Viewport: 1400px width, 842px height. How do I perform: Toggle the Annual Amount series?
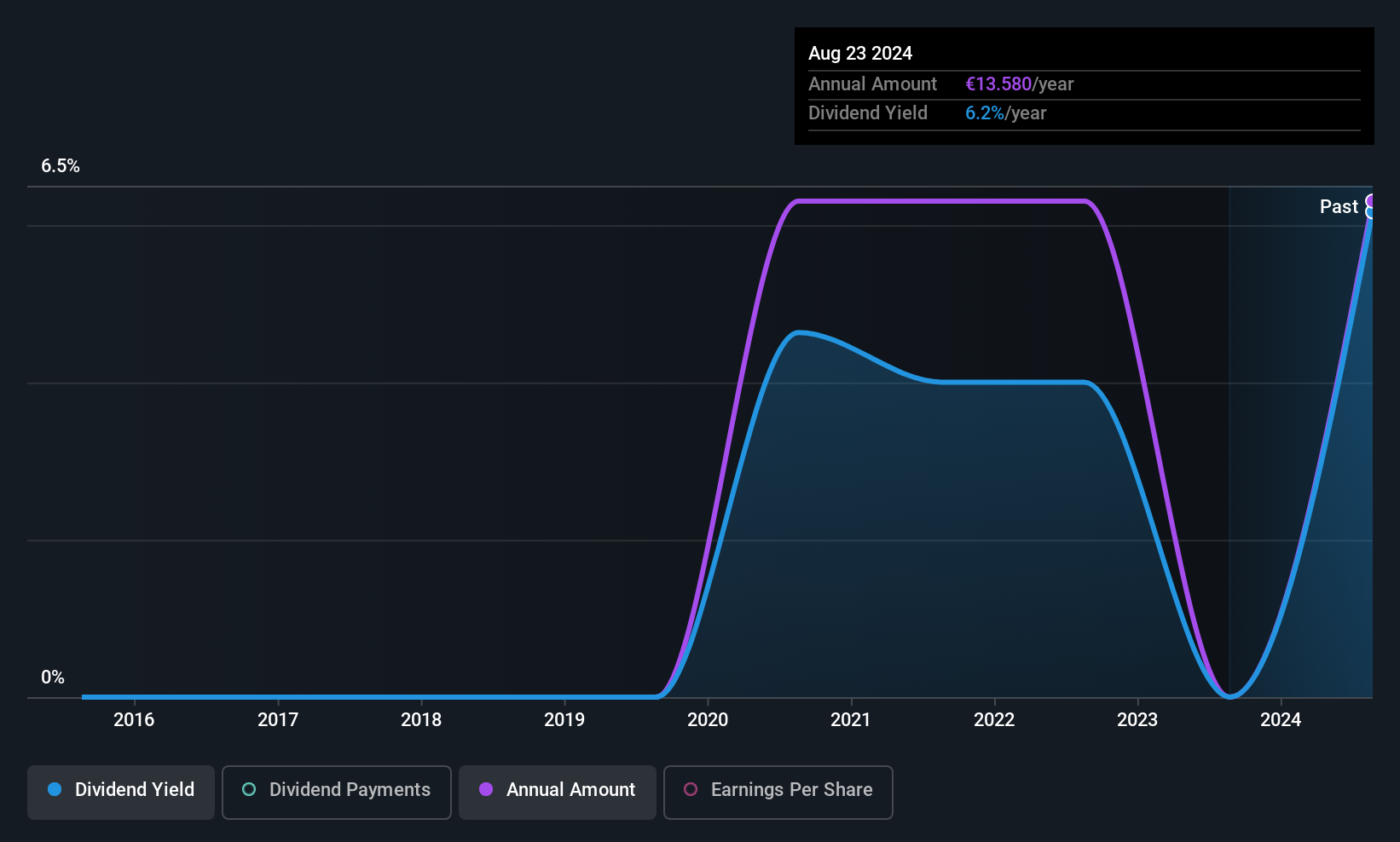pos(558,792)
